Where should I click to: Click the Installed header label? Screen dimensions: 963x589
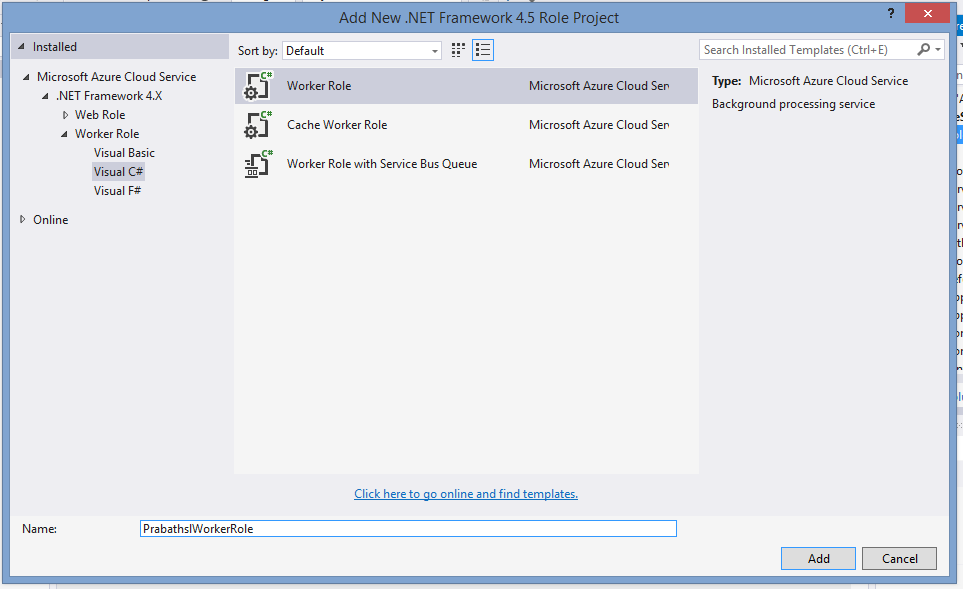[55, 47]
